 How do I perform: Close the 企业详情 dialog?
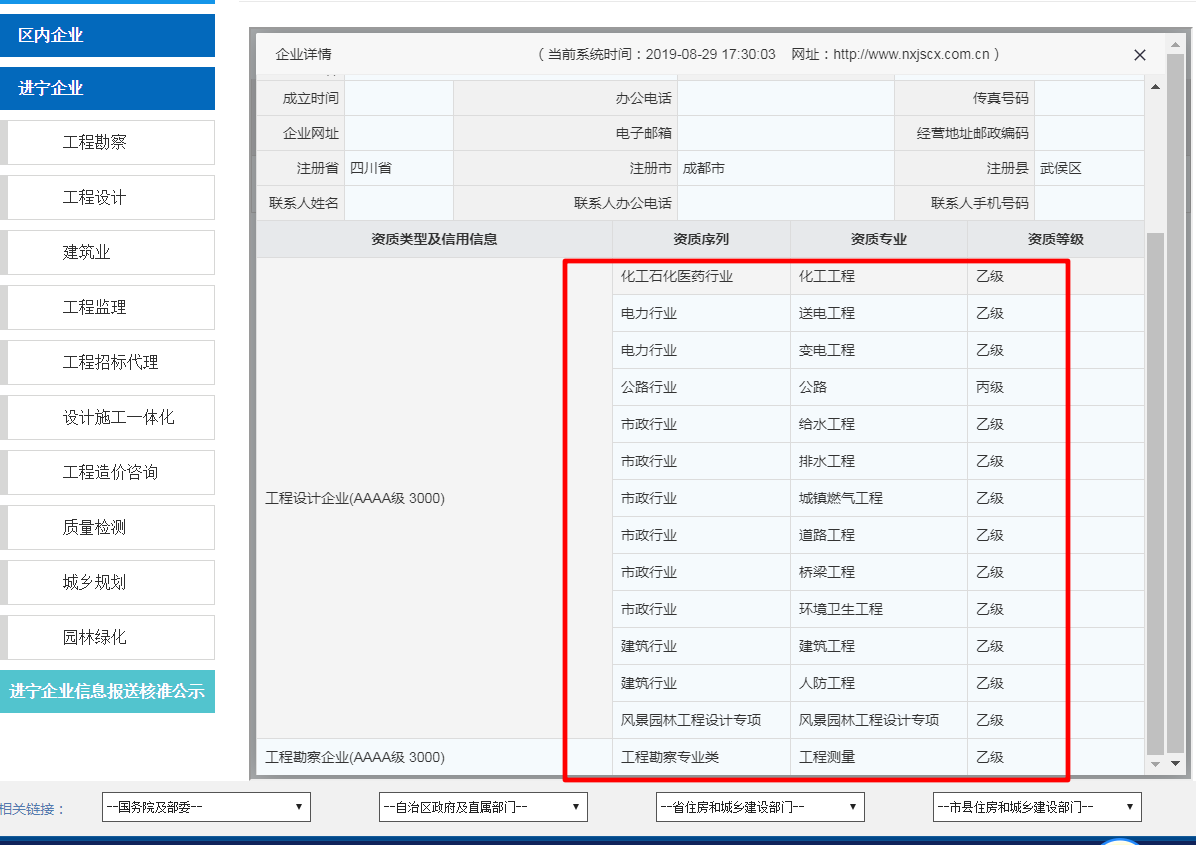[x=1139, y=56]
